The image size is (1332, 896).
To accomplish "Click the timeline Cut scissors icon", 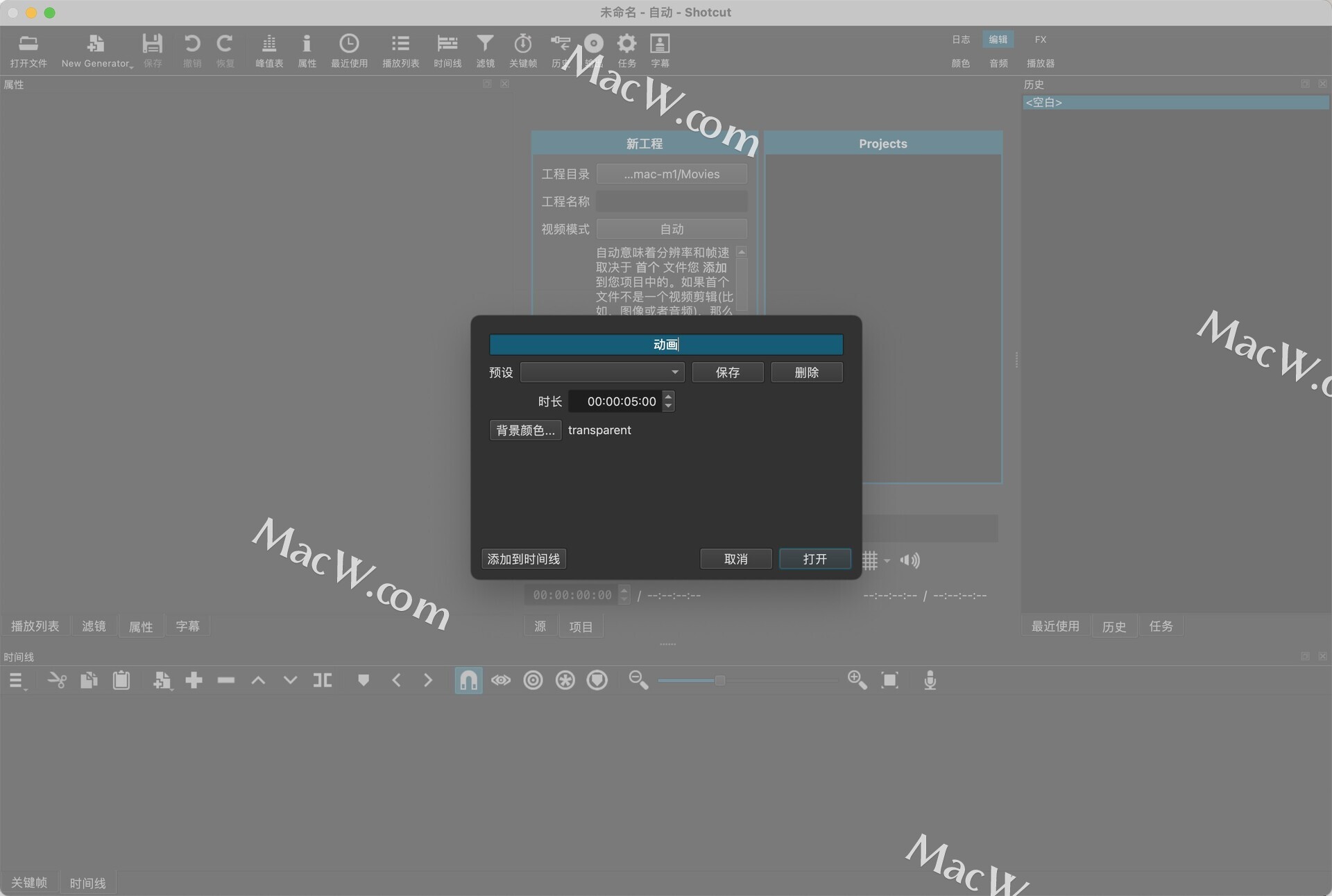I will pos(57,680).
